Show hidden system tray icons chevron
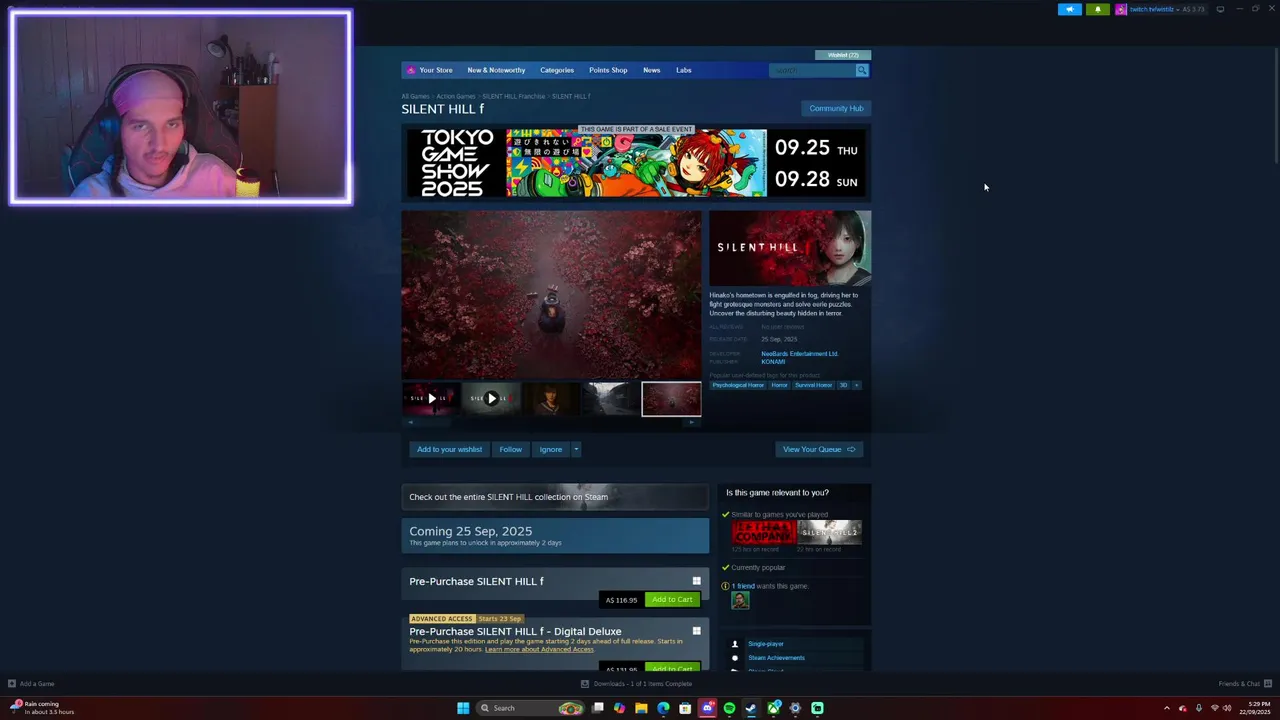Screen dimensions: 1280x720 tap(1166, 708)
